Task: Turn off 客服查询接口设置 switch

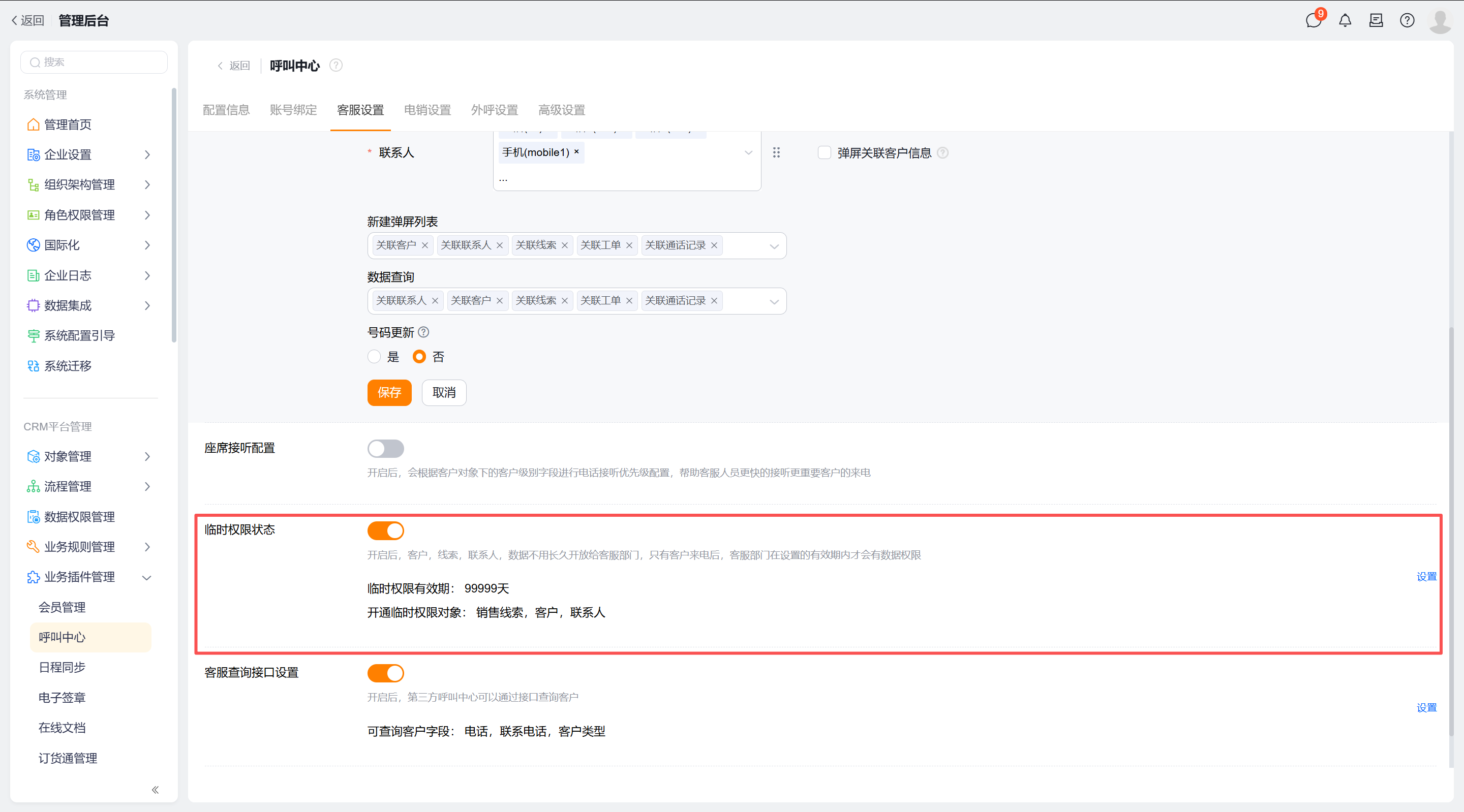Action: tap(385, 673)
